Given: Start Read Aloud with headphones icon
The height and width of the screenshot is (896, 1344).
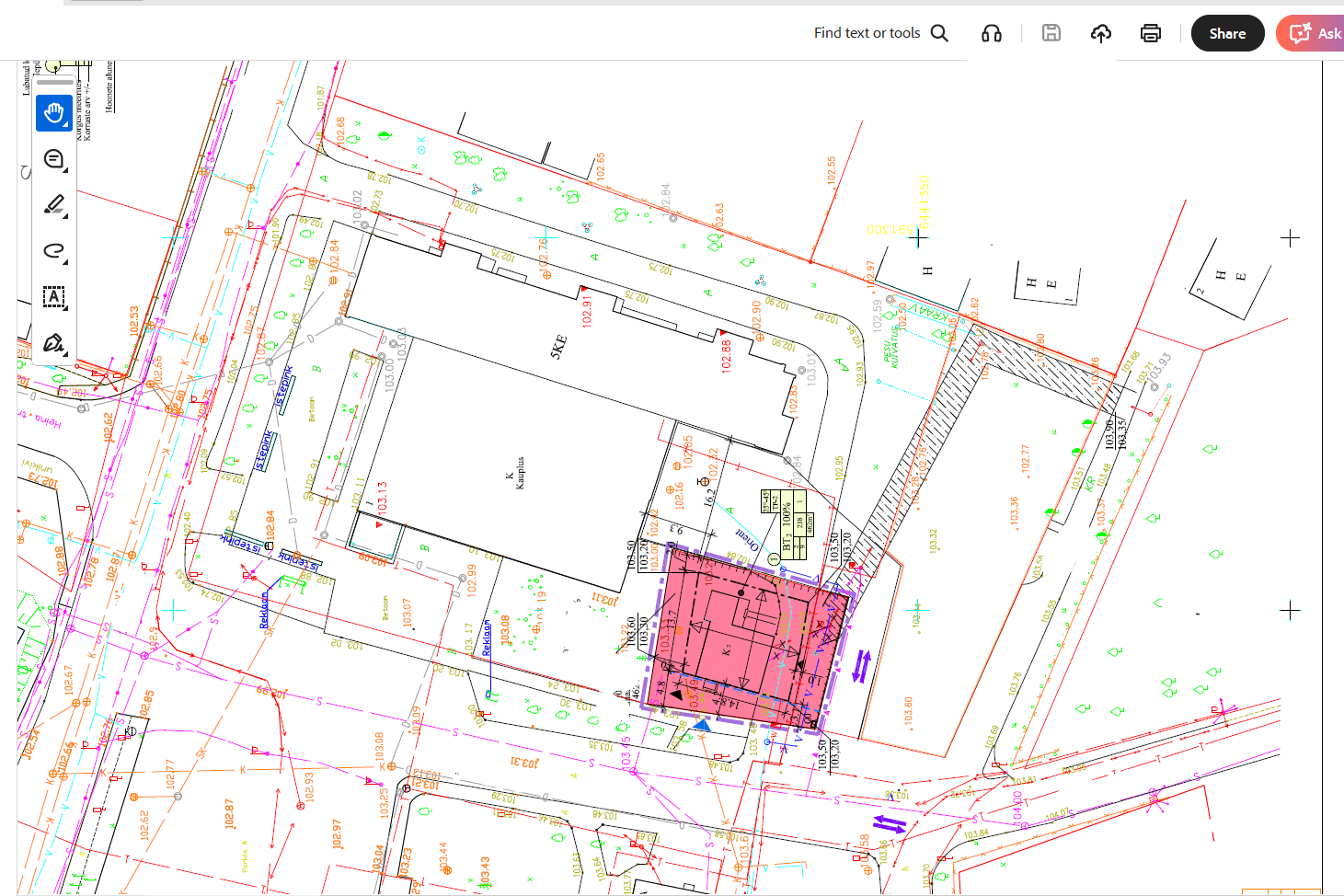Looking at the screenshot, I should [992, 33].
